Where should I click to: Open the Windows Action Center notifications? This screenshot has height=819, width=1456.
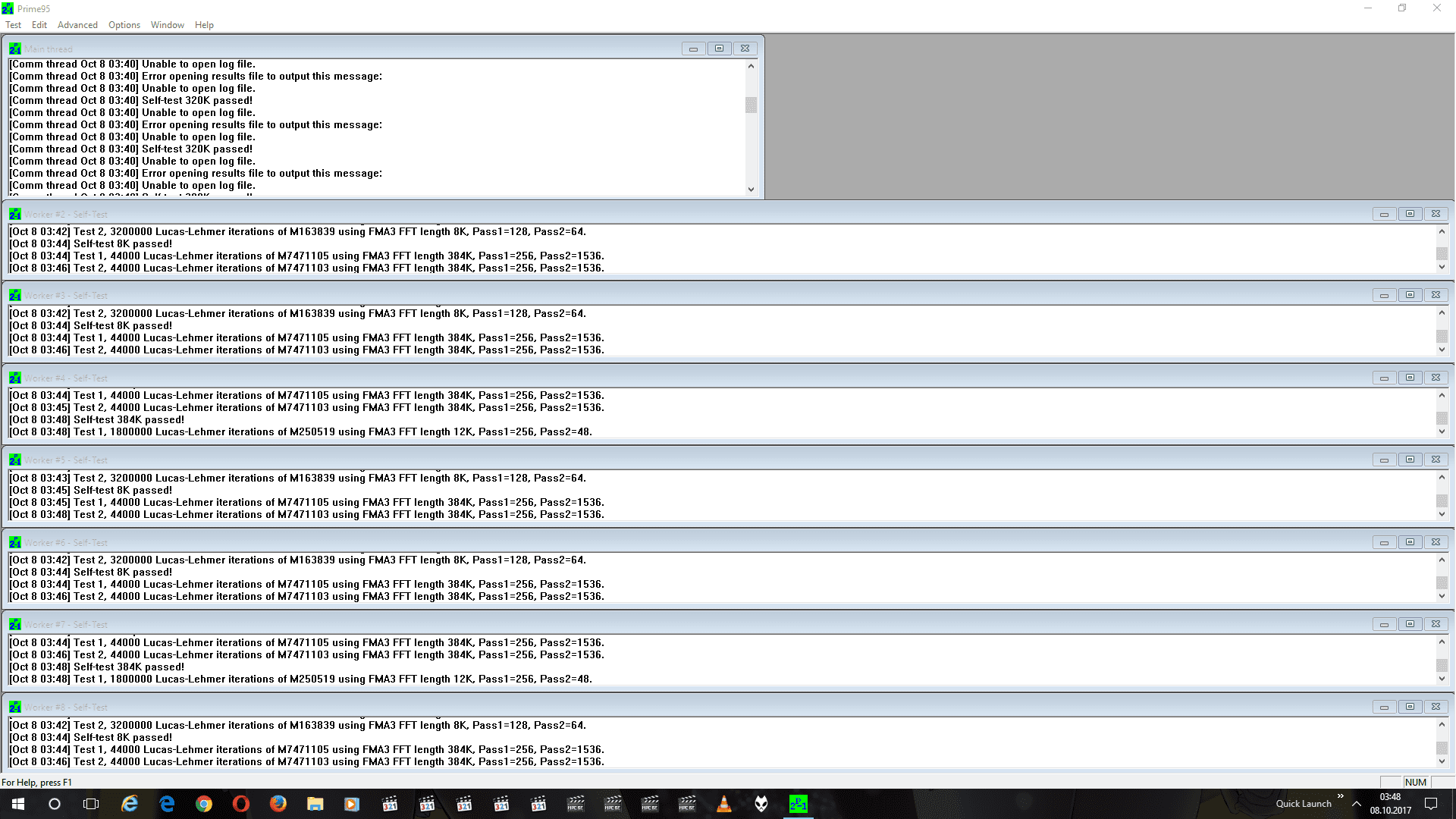click(1431, 804)
